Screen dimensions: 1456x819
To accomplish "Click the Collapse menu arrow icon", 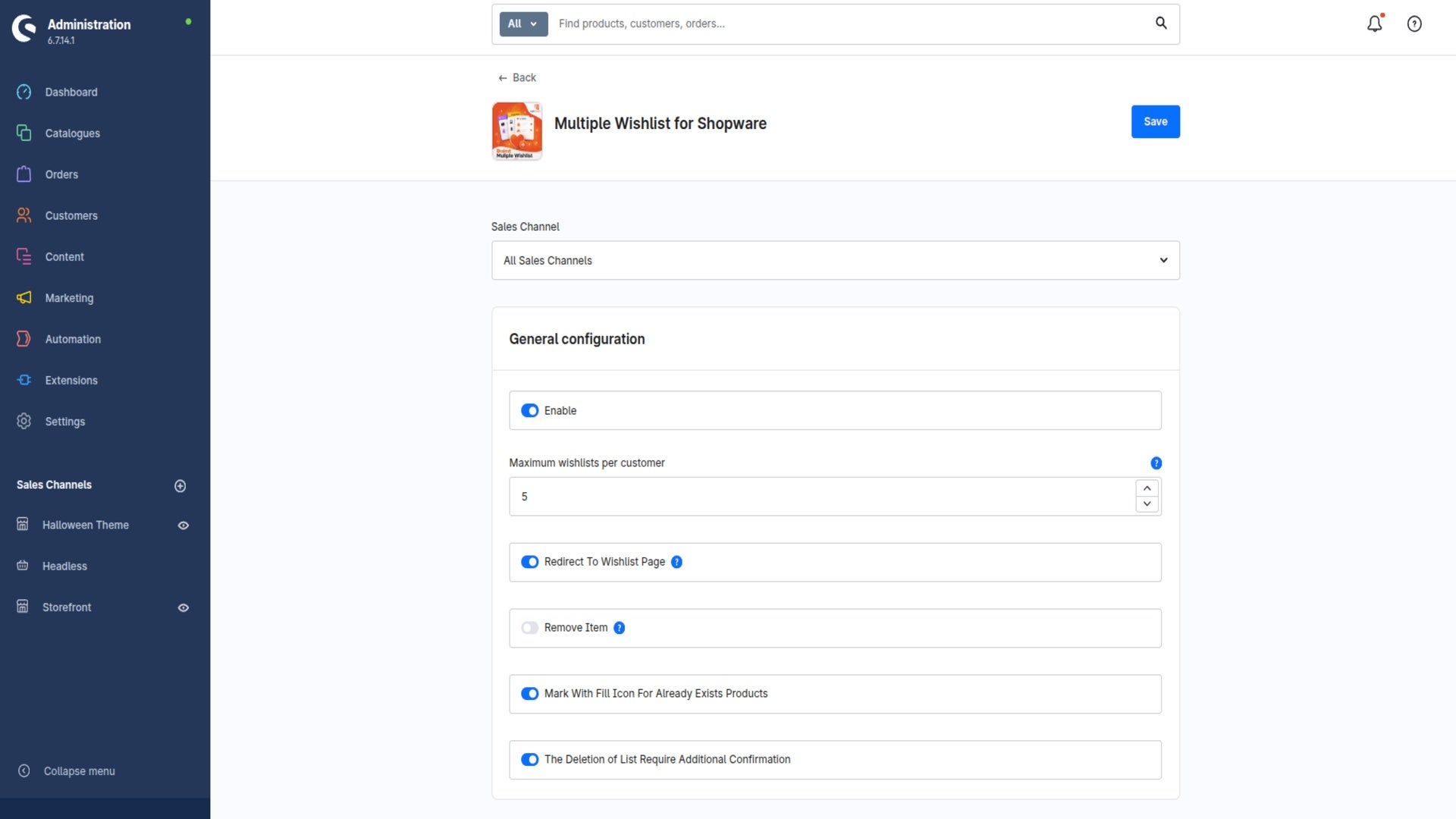I will tap(24, 770).
